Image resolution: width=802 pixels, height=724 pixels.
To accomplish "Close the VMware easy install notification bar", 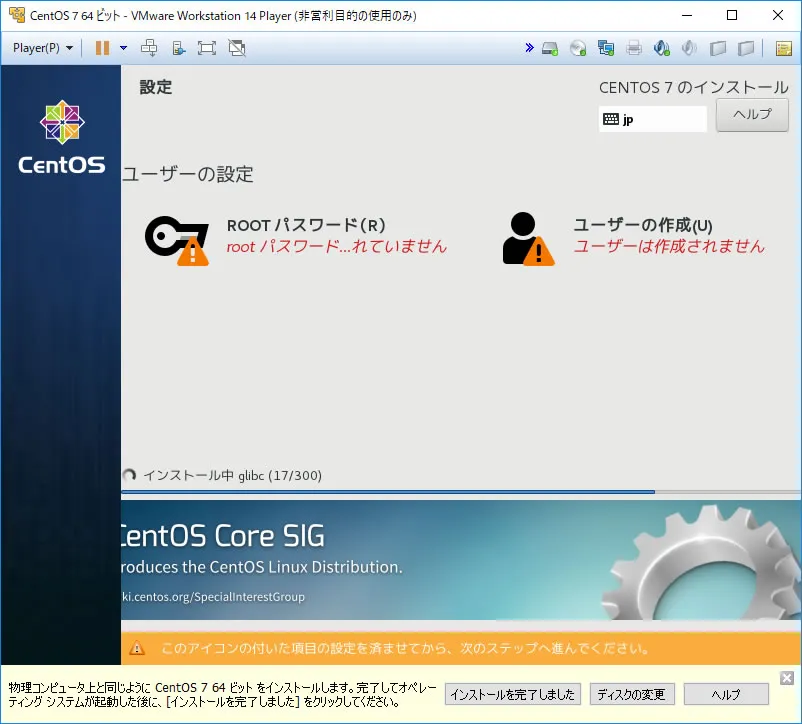I will pos(787,678).
